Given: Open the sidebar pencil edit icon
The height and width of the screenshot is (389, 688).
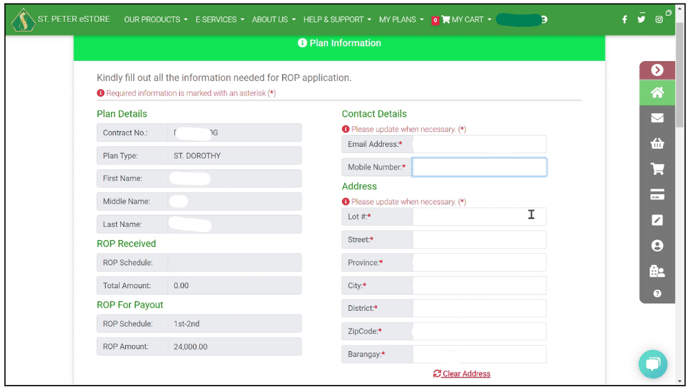Looking at the screenshot, I should coord(657,220).
